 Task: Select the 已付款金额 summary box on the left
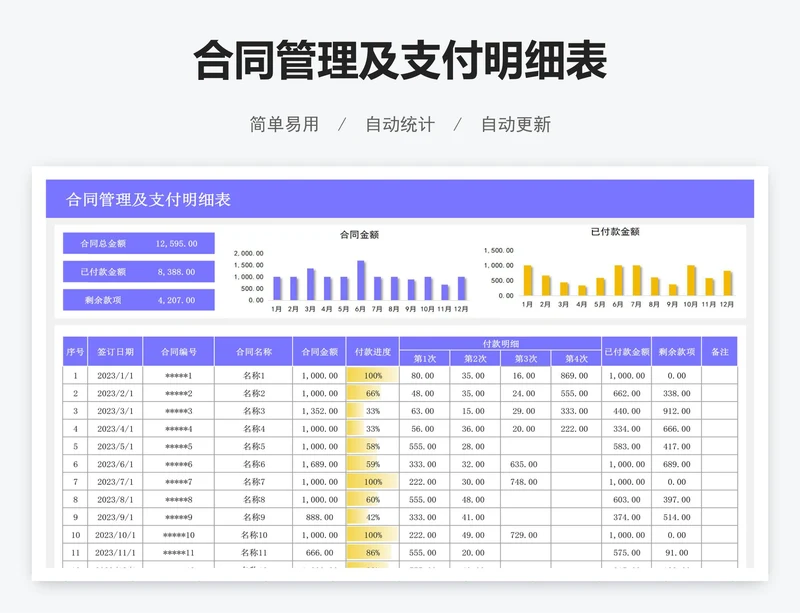click(138, 271)
